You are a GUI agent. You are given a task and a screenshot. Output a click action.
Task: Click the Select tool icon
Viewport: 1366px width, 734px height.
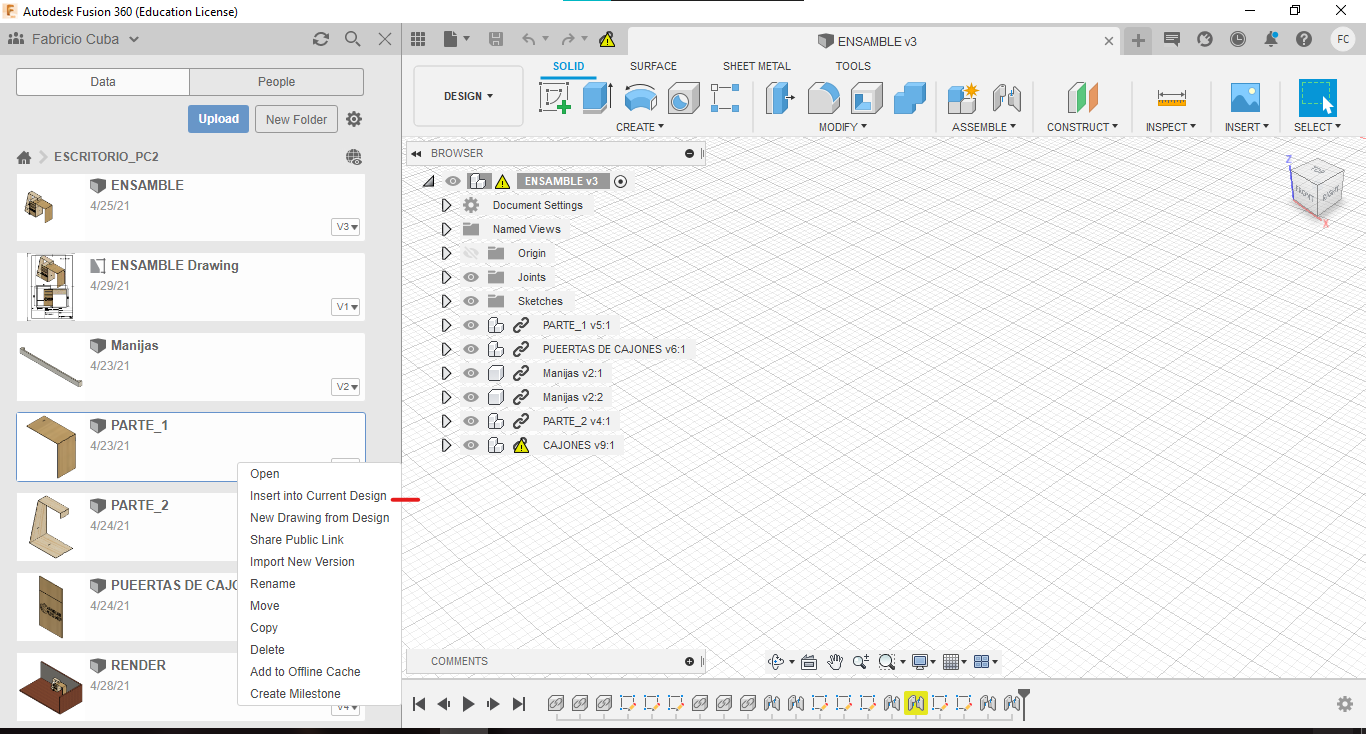pyautogui.click(x=1317, y=98)
